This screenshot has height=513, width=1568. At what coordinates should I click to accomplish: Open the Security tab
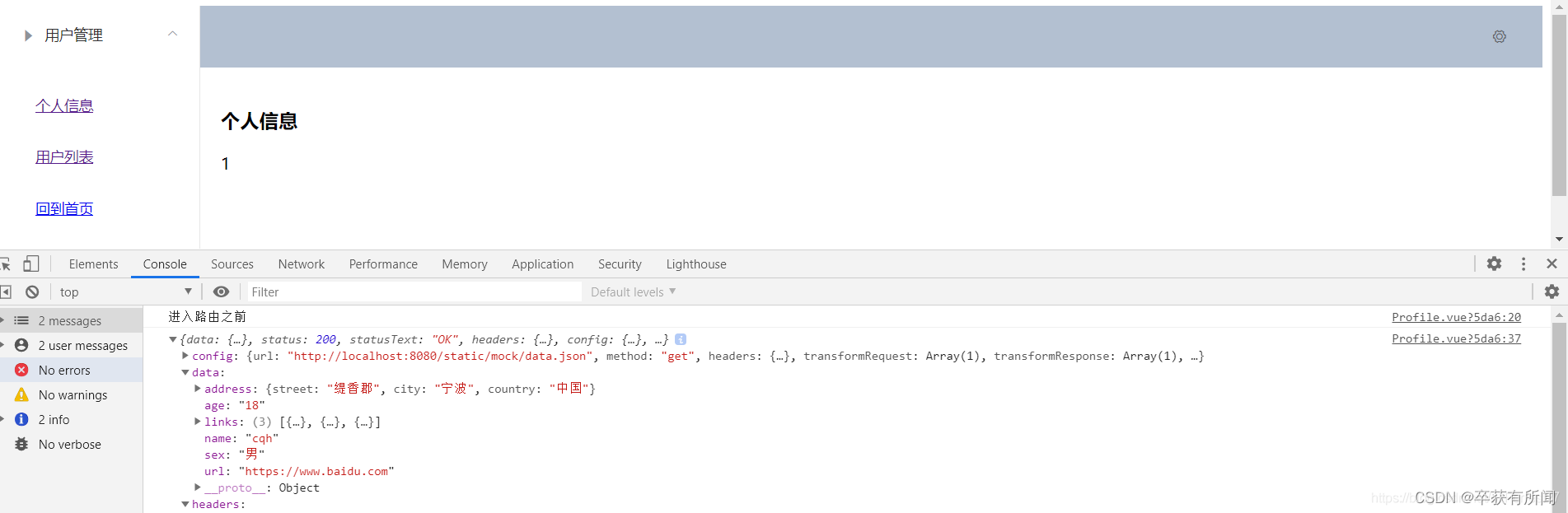tap(620, 264)
